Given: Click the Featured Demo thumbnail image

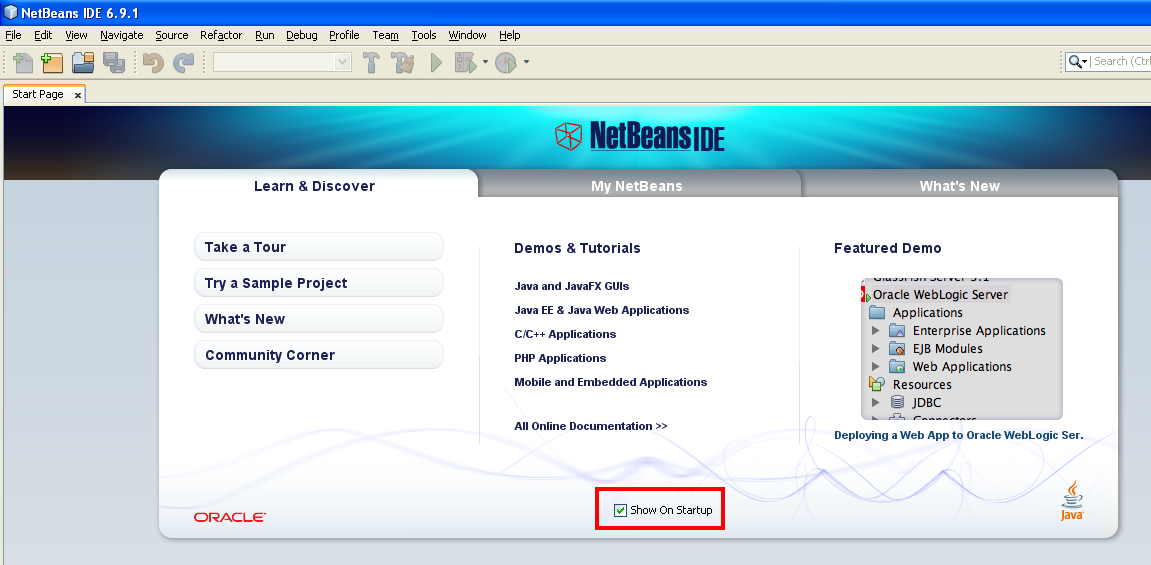Looking at the screenshot, I should coord(962,349).
